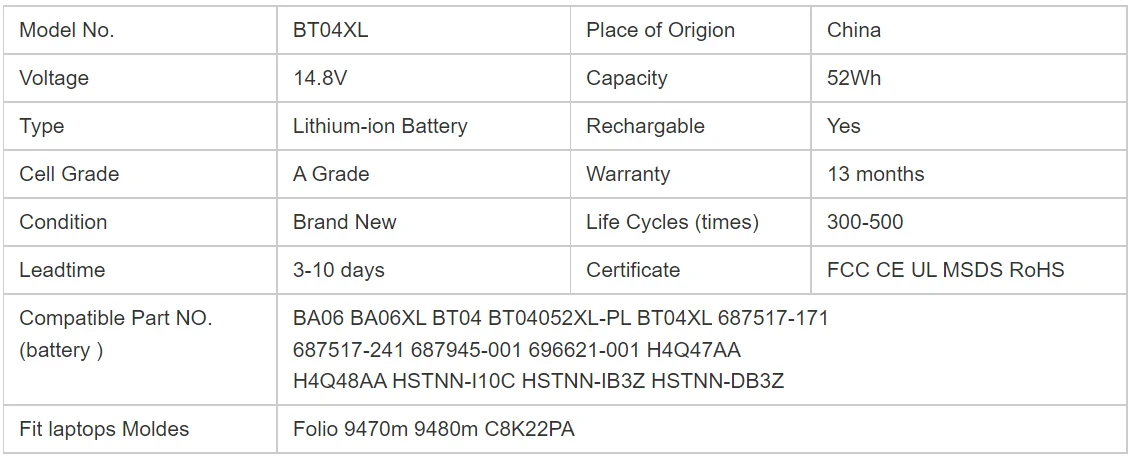Viewport: 1132px width, 465px height.
Task: Click the Life Cycles (times) label
Action: 672,222
